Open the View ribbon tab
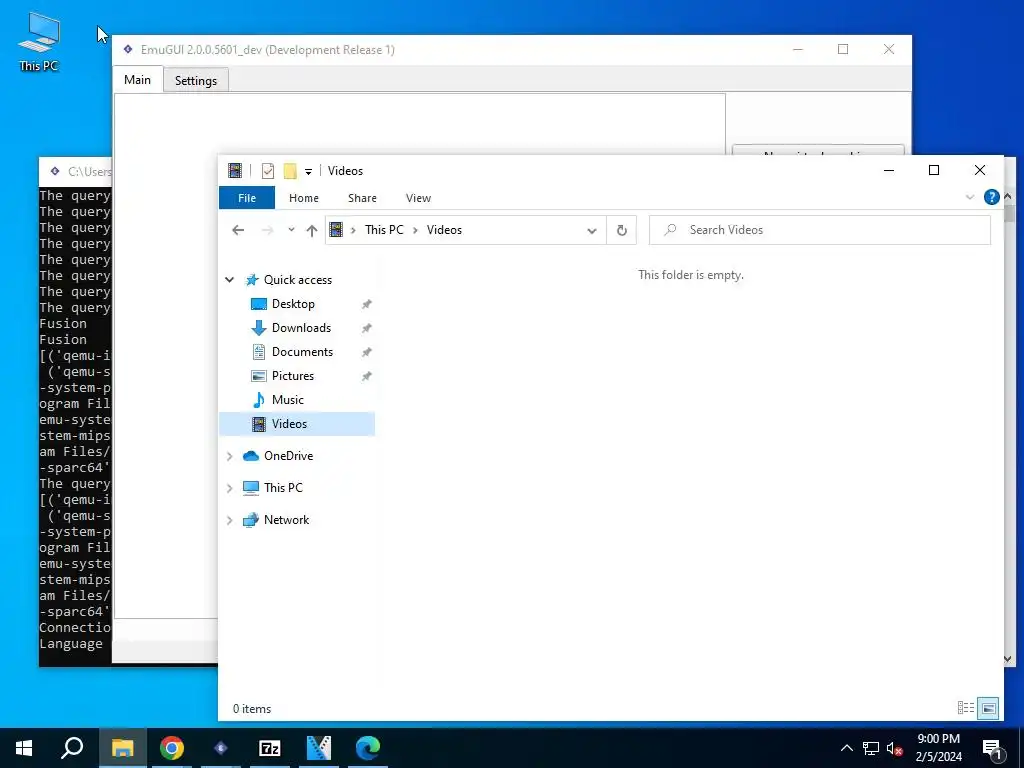This screenshot has width=1024, height=768. tap(418, 198)
